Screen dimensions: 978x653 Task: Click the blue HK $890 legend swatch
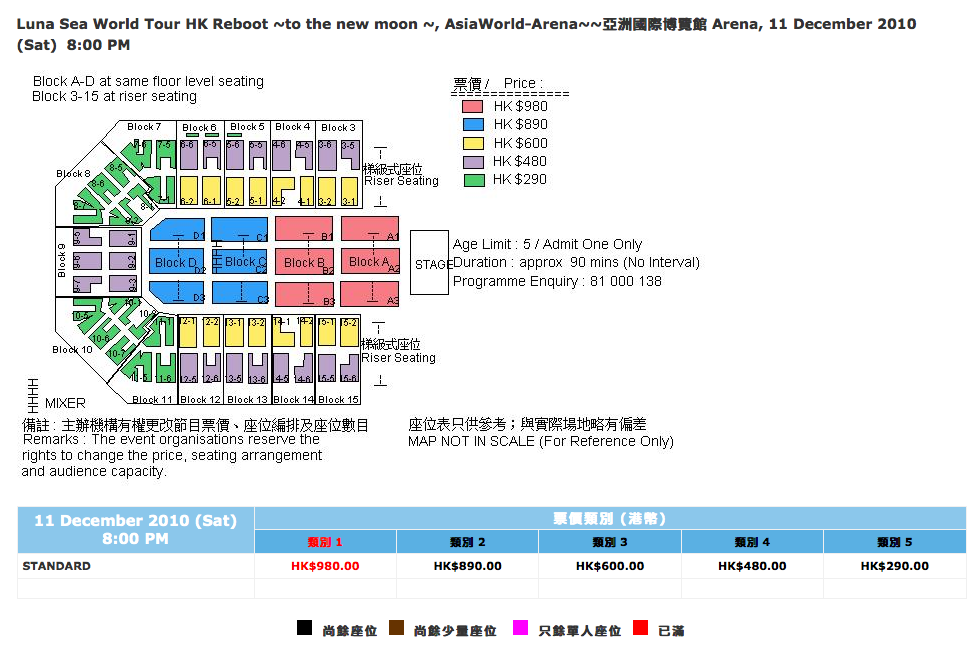(x=473, y=125)
